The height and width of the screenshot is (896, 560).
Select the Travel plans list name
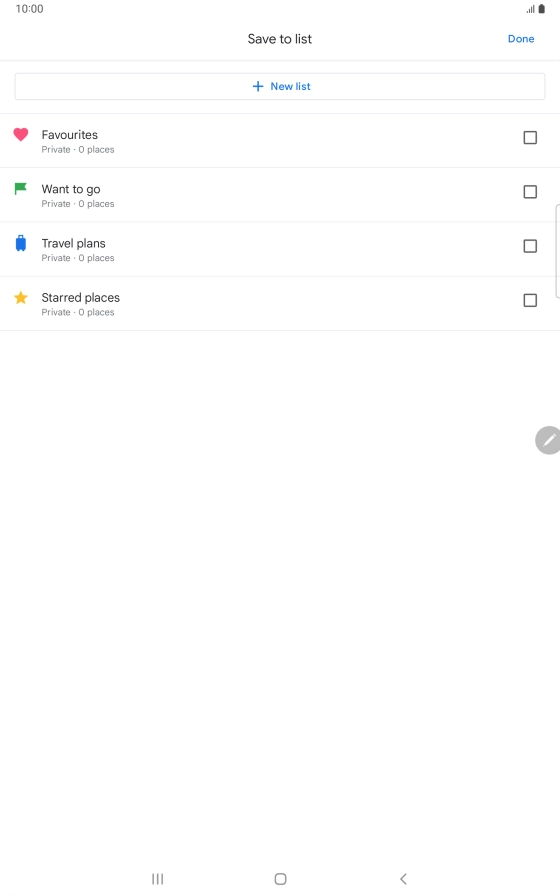point(74,243)
